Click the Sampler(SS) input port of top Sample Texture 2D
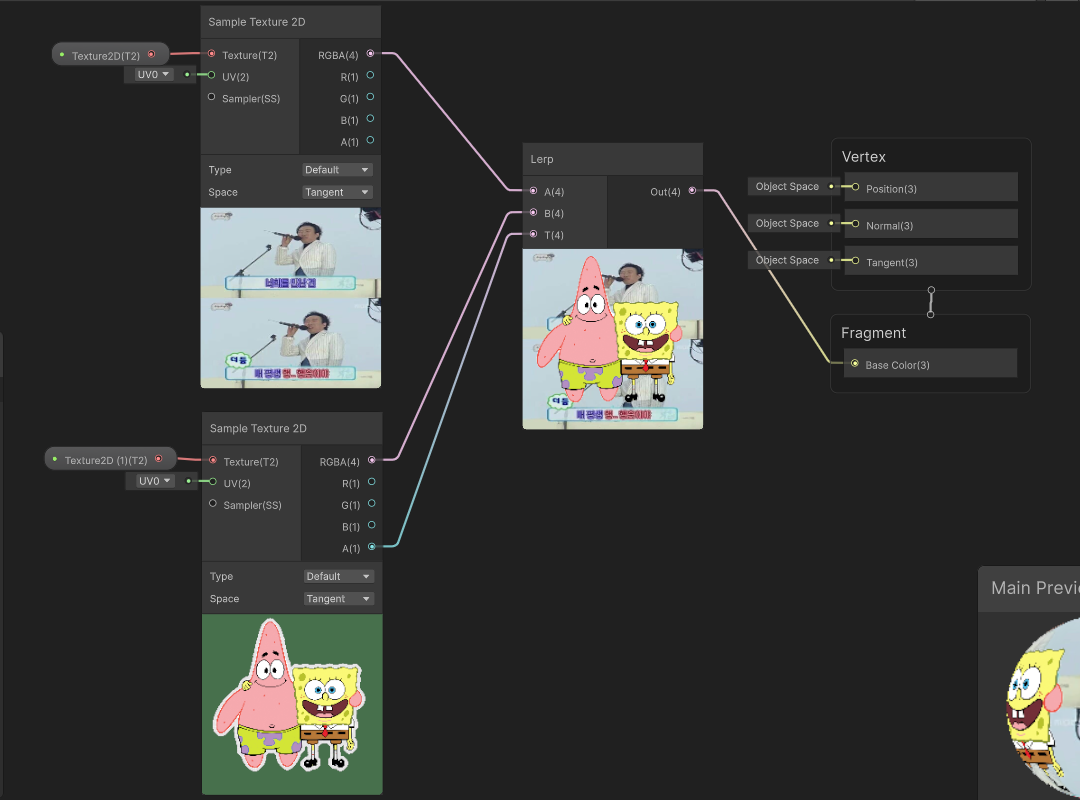Screen dimensions: 1080x800 tap(211, 97)
